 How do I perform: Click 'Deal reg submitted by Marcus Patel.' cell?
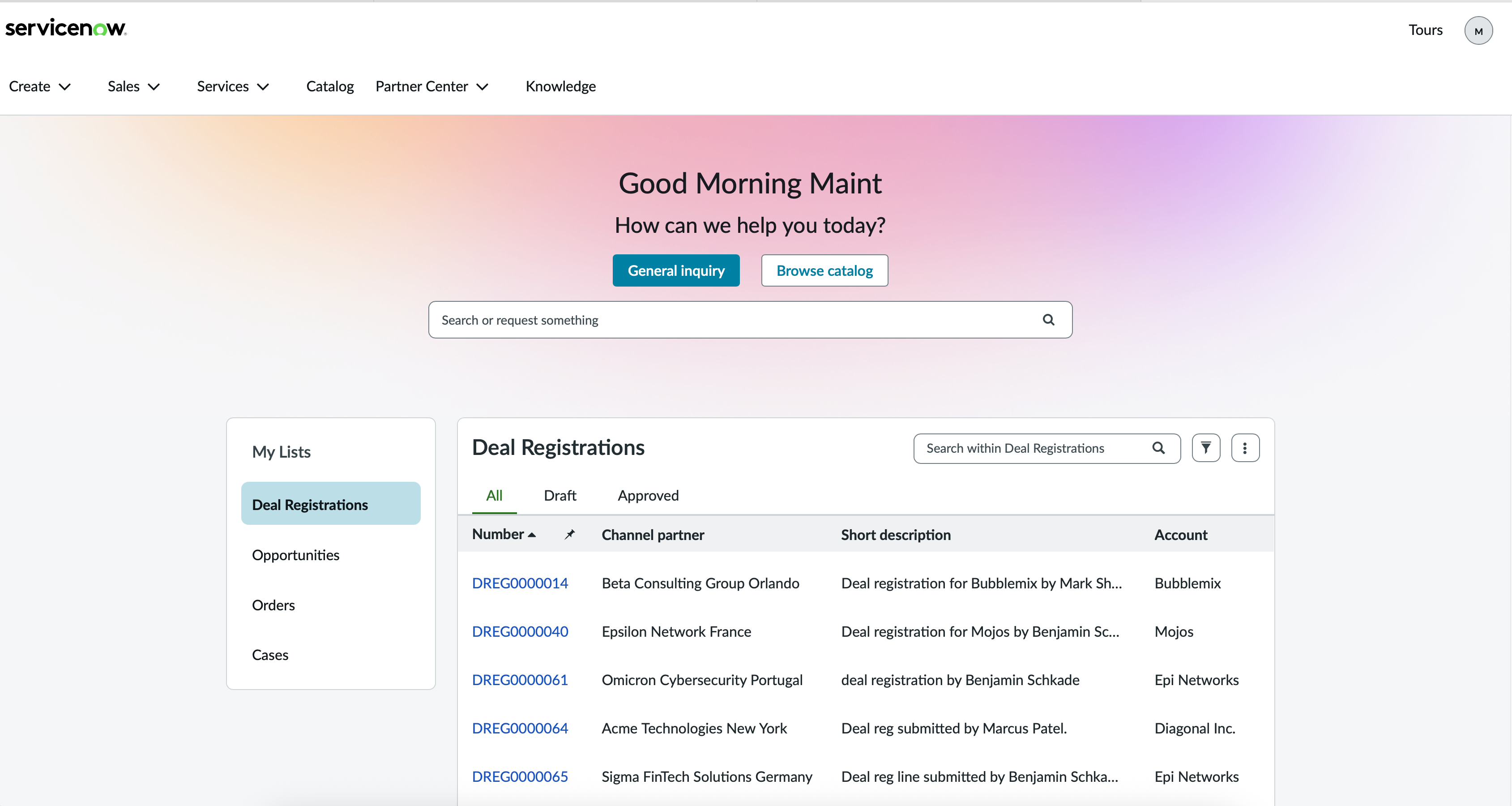pyautogui.click(x=954, y=728)
